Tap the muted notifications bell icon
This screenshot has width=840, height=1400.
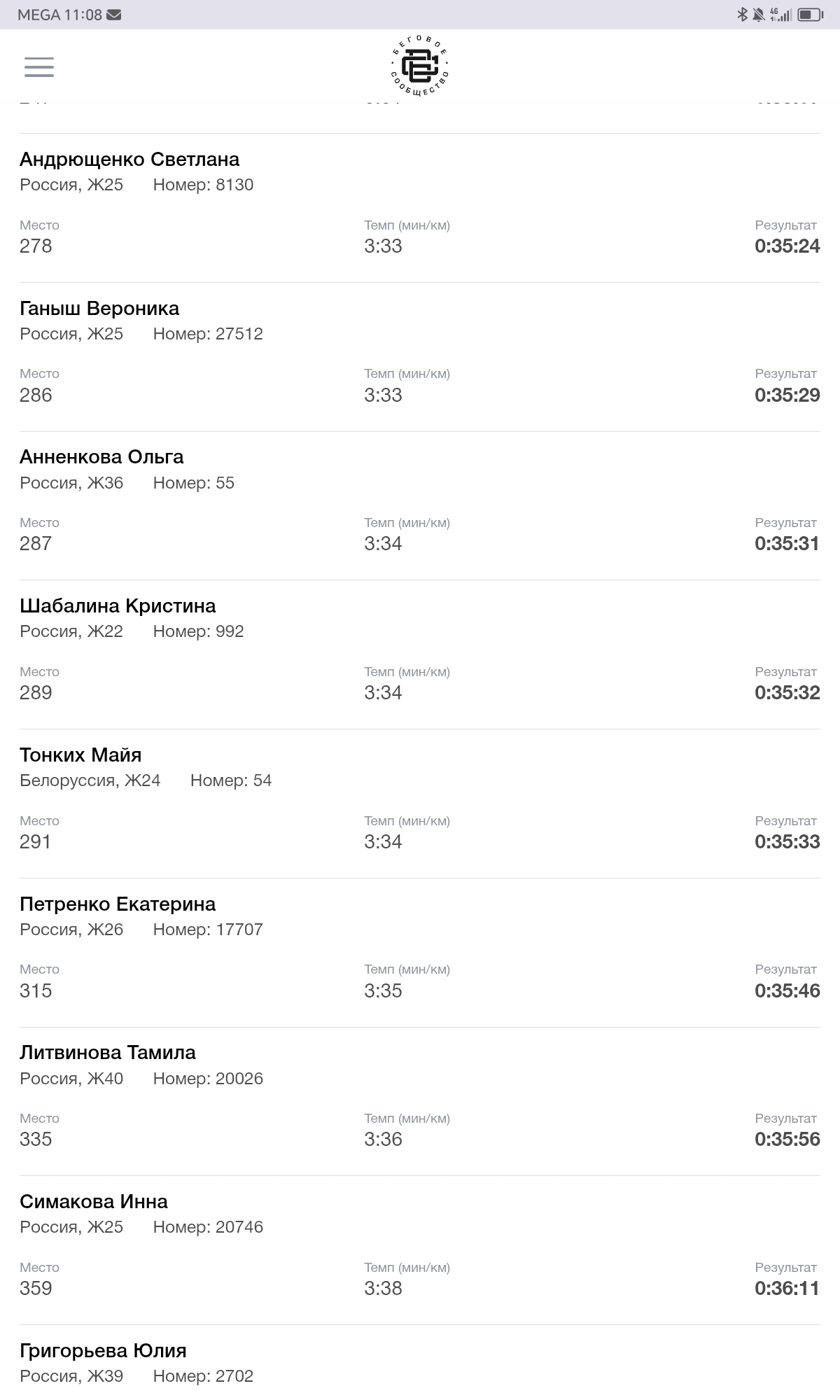point(759,15)
